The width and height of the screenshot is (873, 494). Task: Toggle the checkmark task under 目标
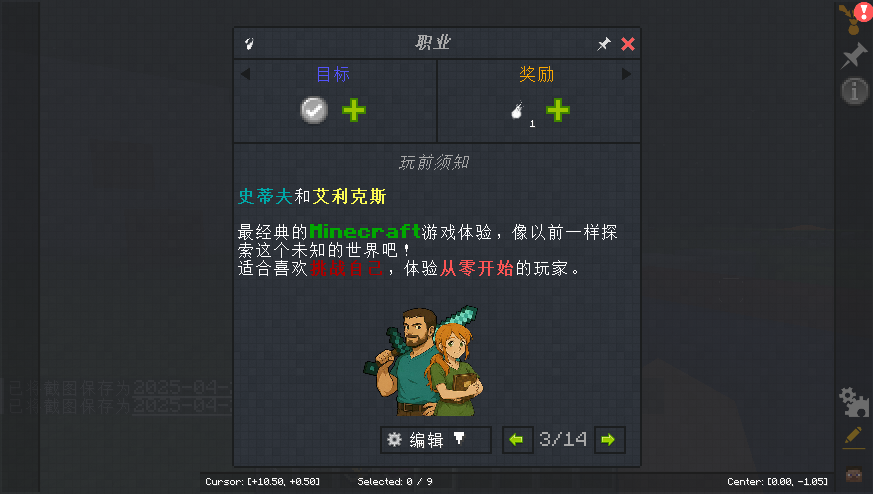(x=314, y=110)
